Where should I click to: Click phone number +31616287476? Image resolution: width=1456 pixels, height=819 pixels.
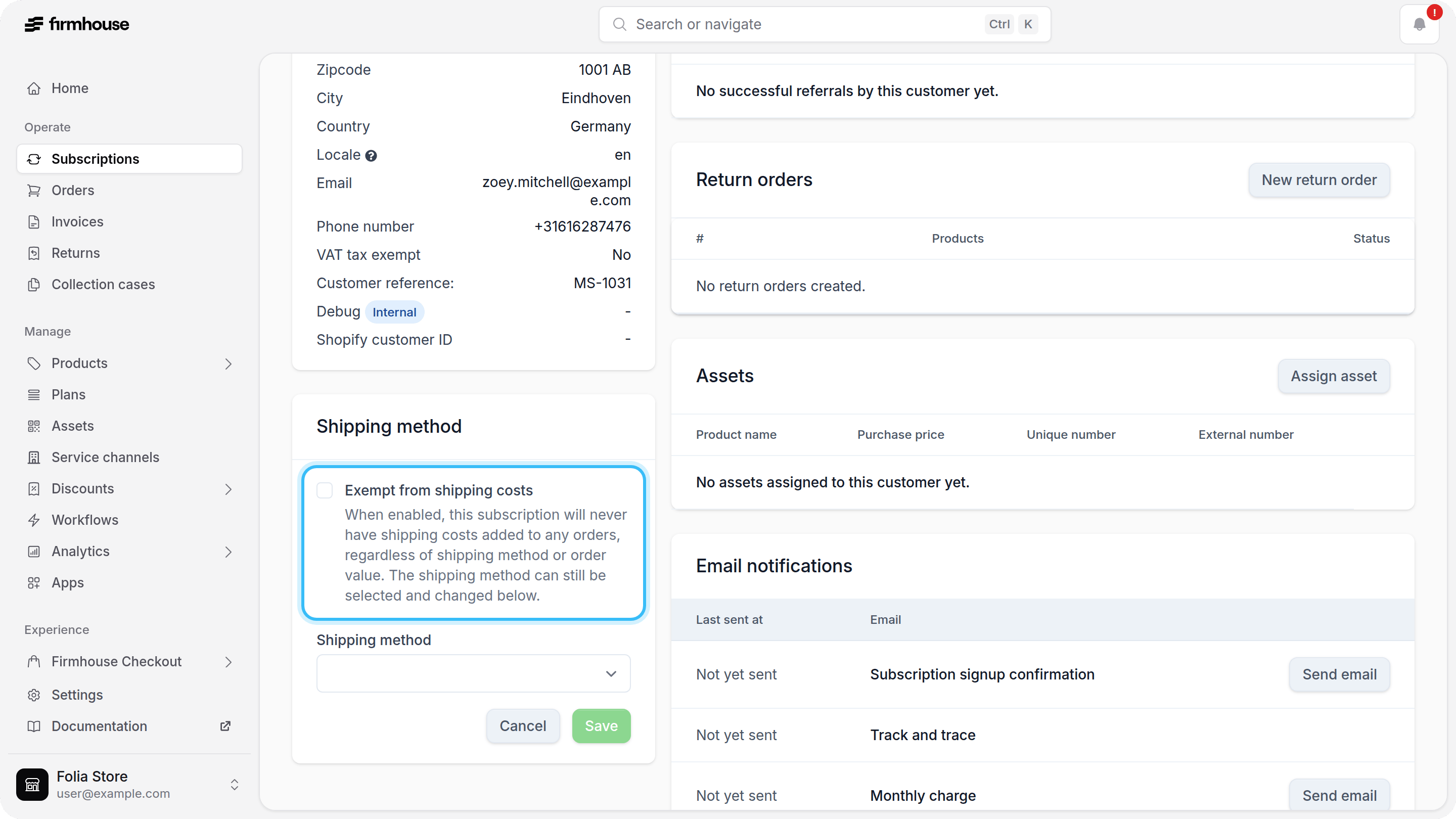click(582, 226)
